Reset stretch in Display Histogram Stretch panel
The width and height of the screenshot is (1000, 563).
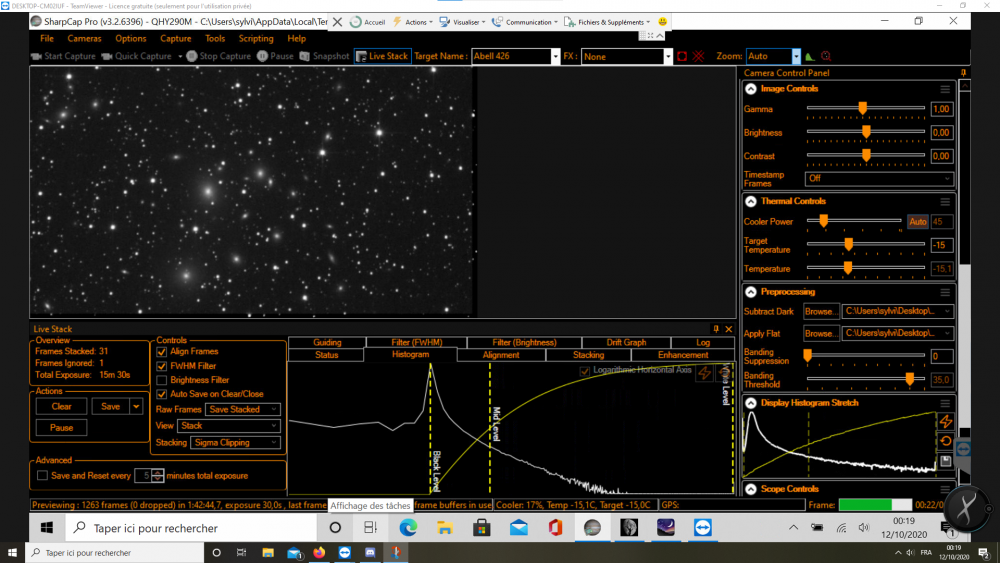click(x=946, y=441)
